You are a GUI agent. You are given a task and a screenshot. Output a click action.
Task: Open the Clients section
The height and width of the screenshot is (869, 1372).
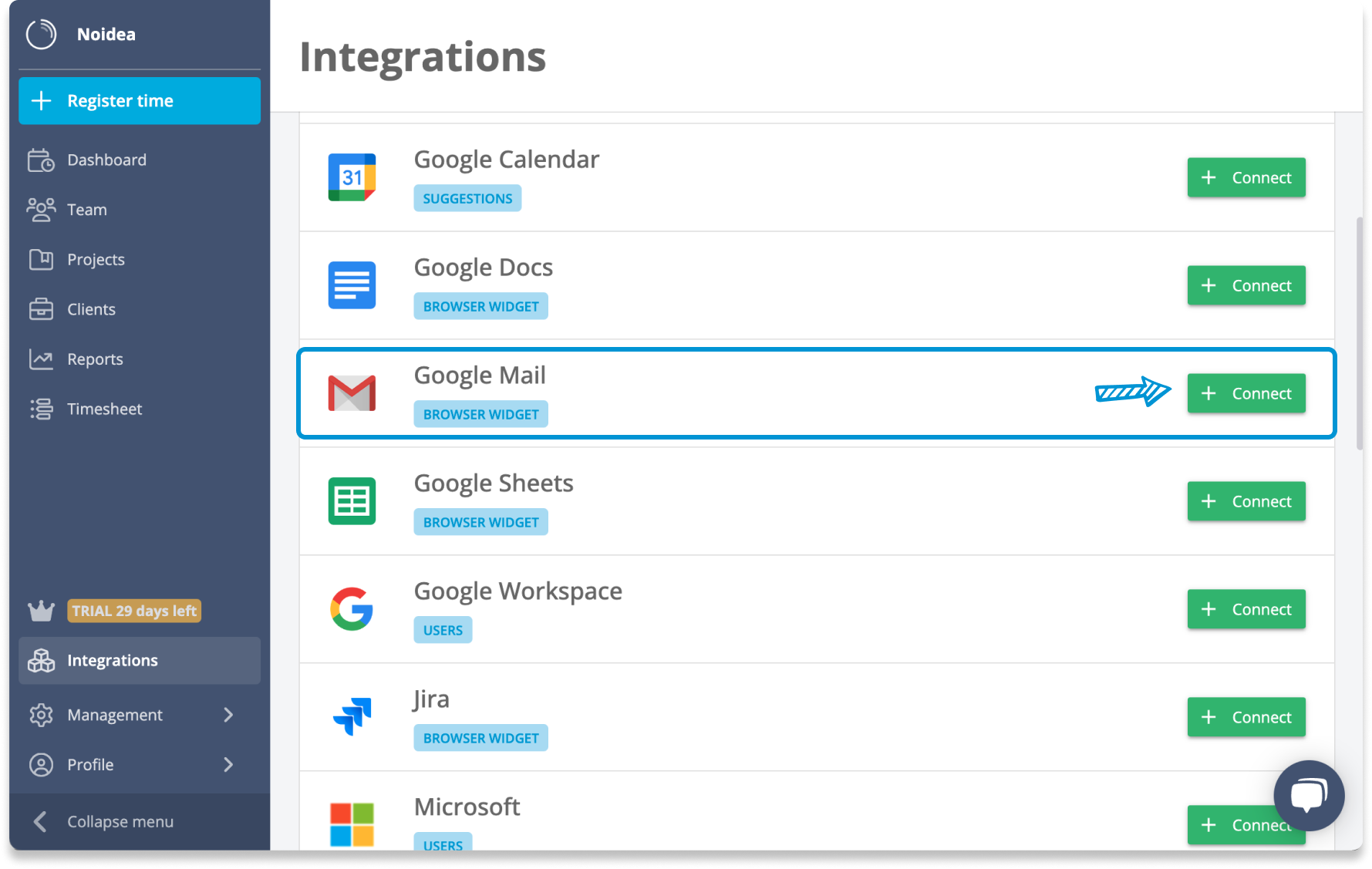pos(140,309)
